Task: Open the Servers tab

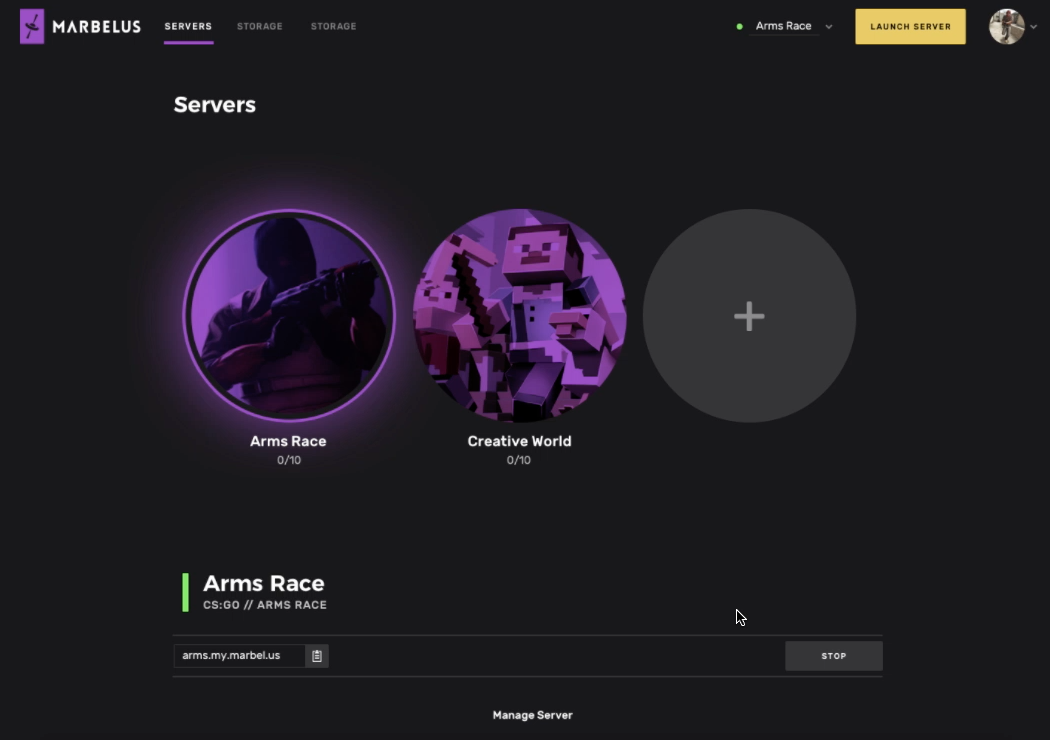Action: (x=188, y=26)
